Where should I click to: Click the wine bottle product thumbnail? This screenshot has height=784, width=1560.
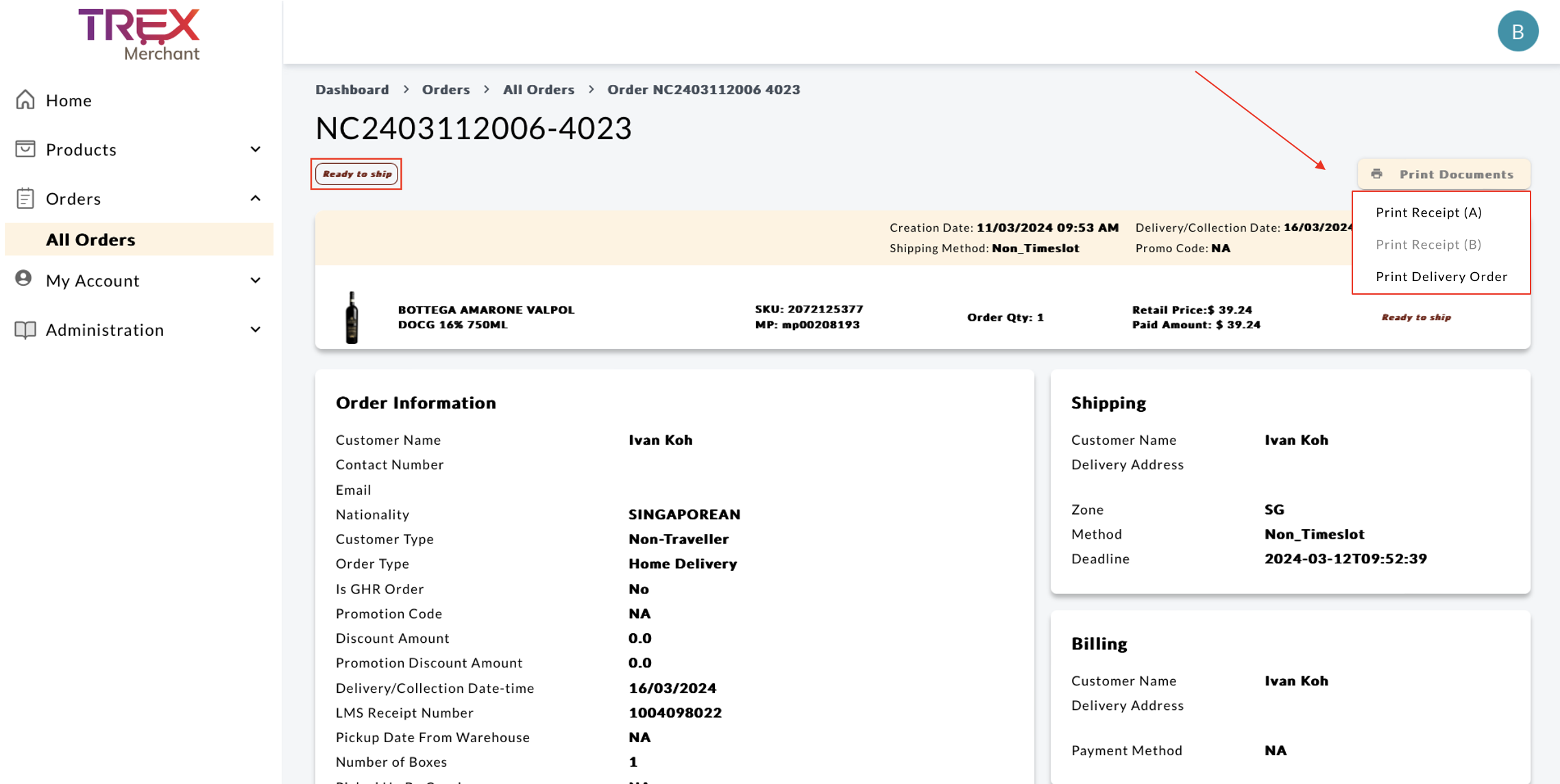pyautogui.click(x=352, y=317)
